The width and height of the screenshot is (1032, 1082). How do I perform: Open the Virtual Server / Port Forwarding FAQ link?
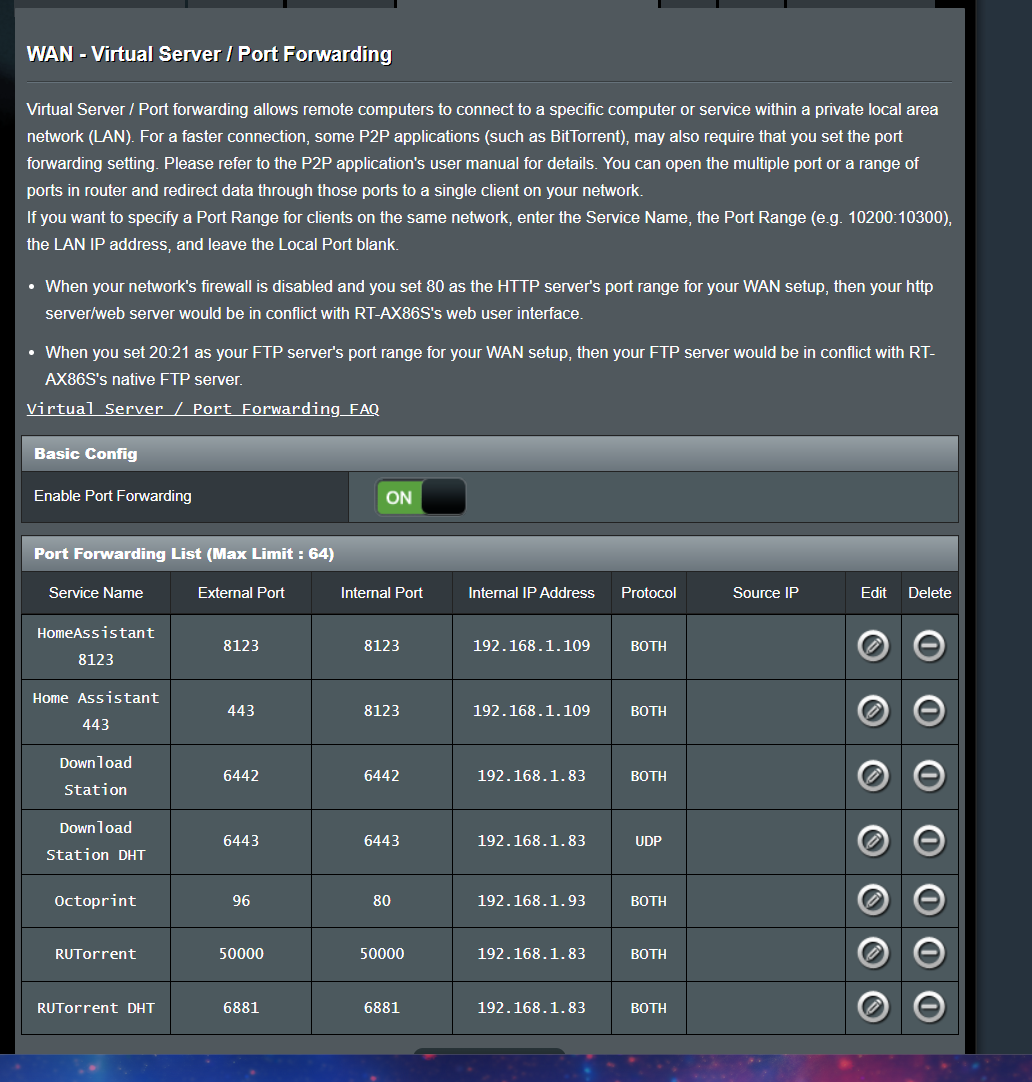point(202,409)
